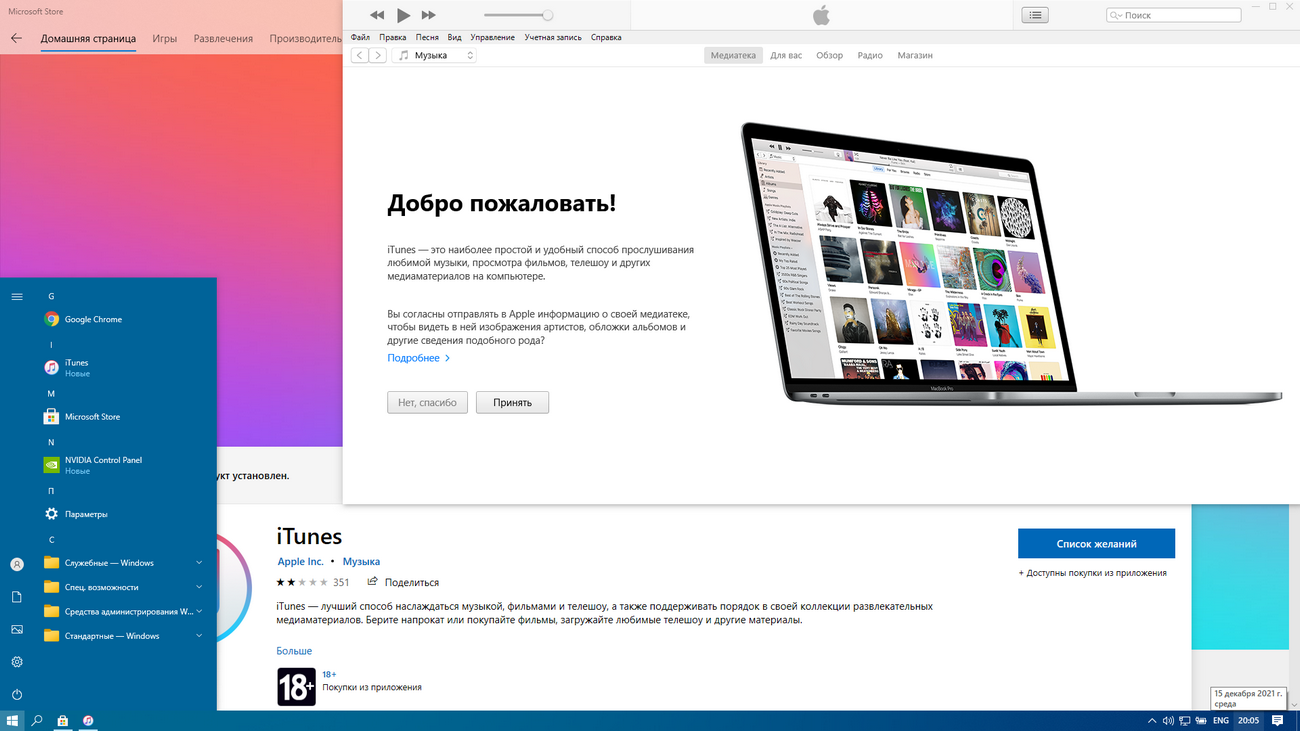1300x731 pixels.
Task: Click the 18+ rating badge image
Action: click(296, 687)
